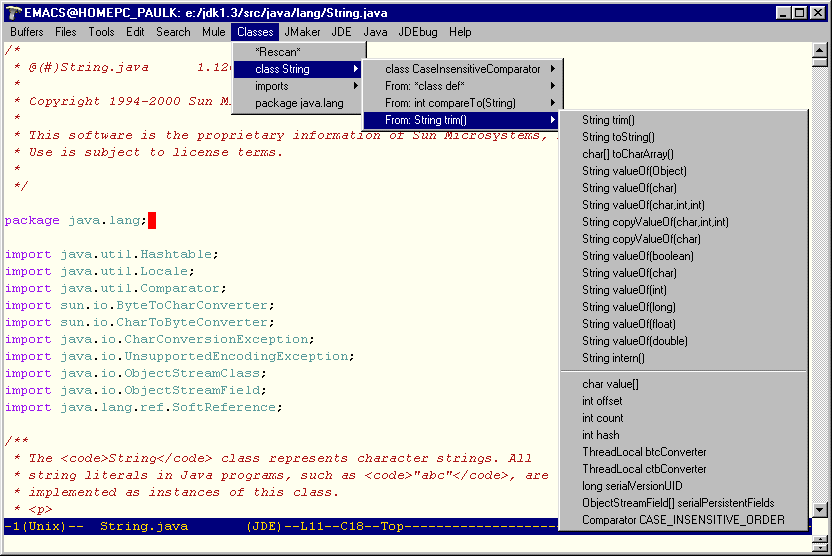The image size is (832, 556).
Task: Jump to String intern() method
Action: point(613,358)
